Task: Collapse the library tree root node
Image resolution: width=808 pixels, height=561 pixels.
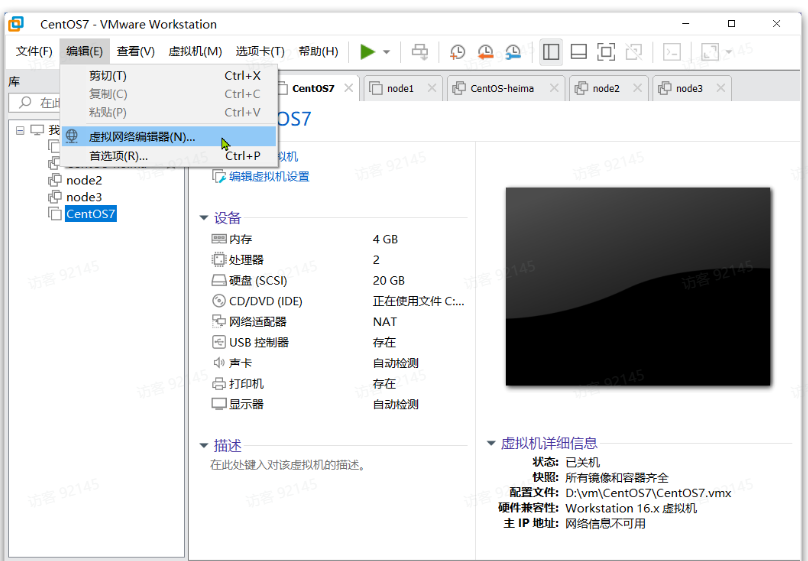Action: pyautogui.click(x=20, y=130)
